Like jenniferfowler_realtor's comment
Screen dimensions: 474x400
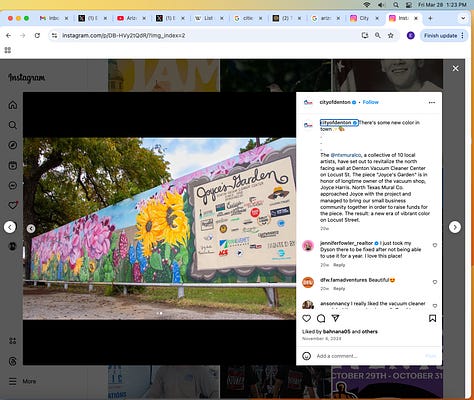[x=435, y=245]
